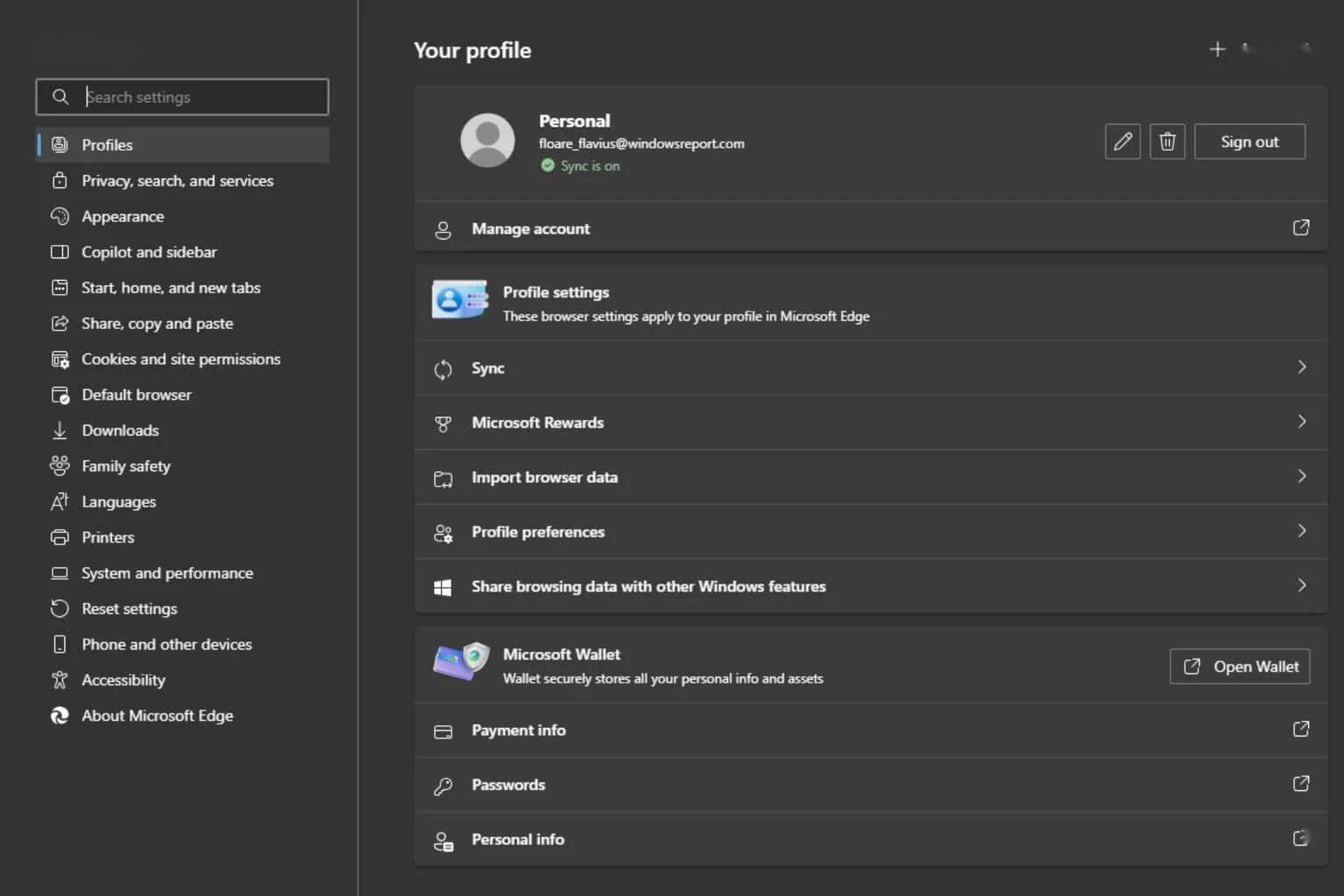
Task: Click in the Search settings field
Action: (182, 96)
